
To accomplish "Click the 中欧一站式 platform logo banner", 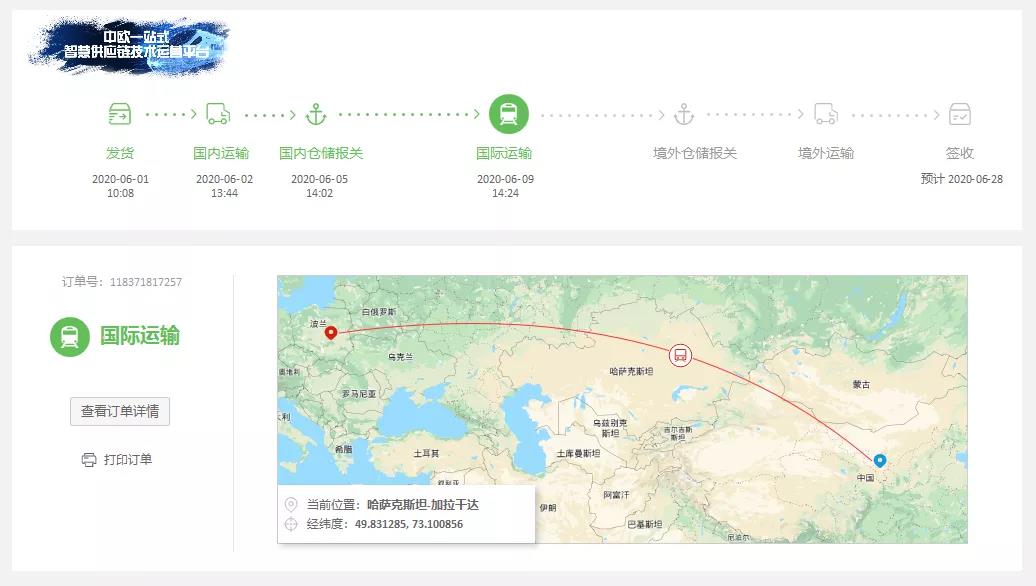I will (128, 45).
